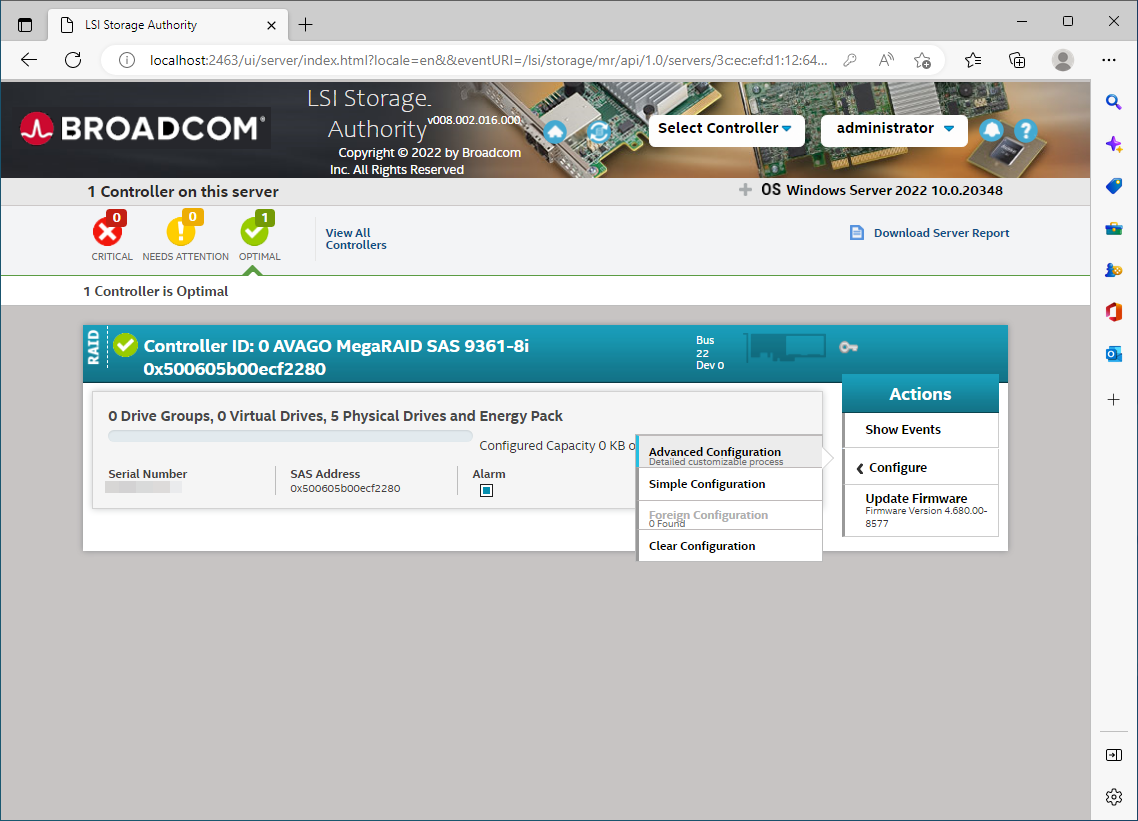Choose Simple Configuration
This screenshot has height=821, width=1138.
pos(729,484)
